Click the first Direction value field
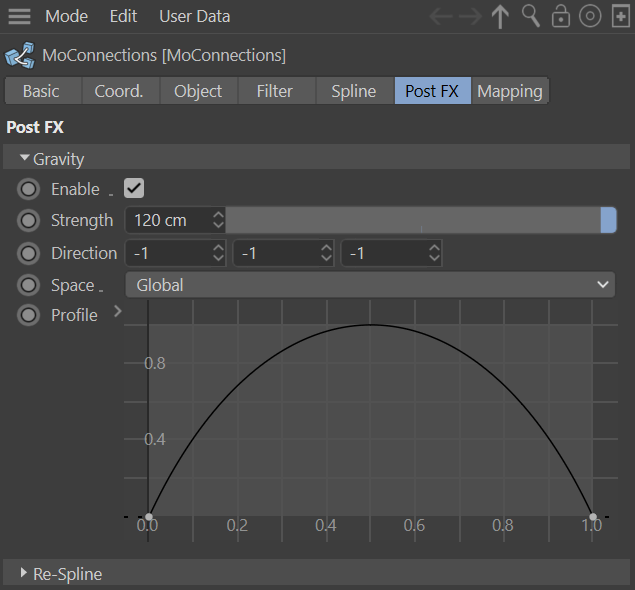 [x=166, y=253]
